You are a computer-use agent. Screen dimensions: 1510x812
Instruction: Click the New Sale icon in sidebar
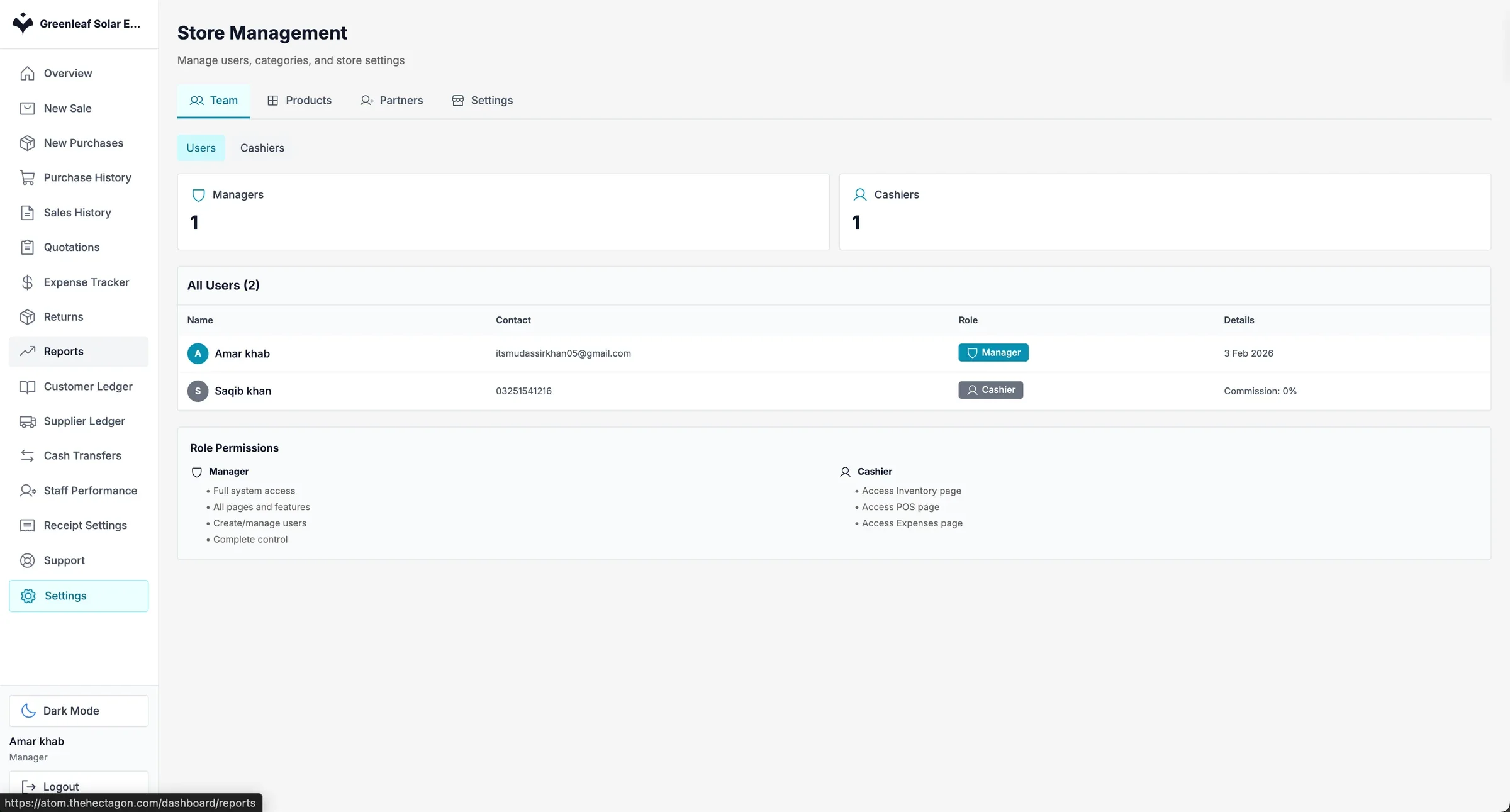click(x=27, y=108)
